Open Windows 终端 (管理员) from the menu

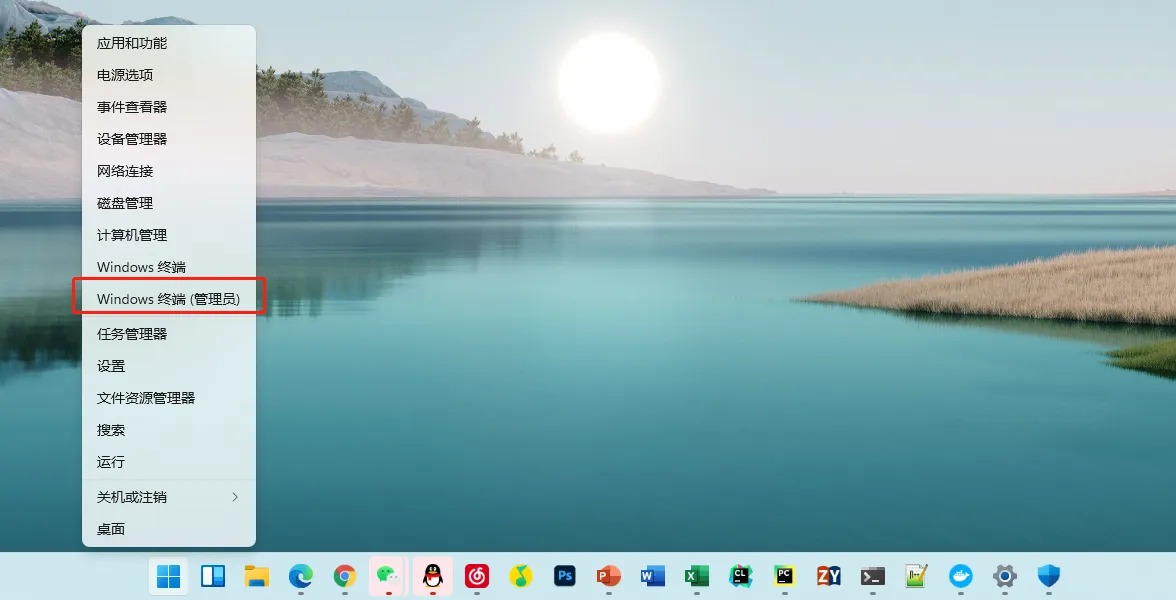click(168, 299)
